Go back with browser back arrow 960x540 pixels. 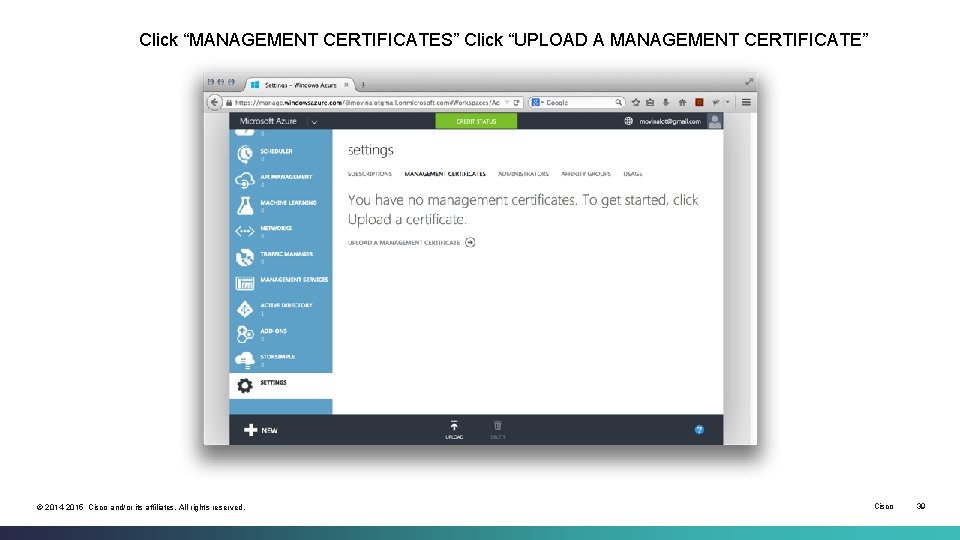click(x=214, y=102)
